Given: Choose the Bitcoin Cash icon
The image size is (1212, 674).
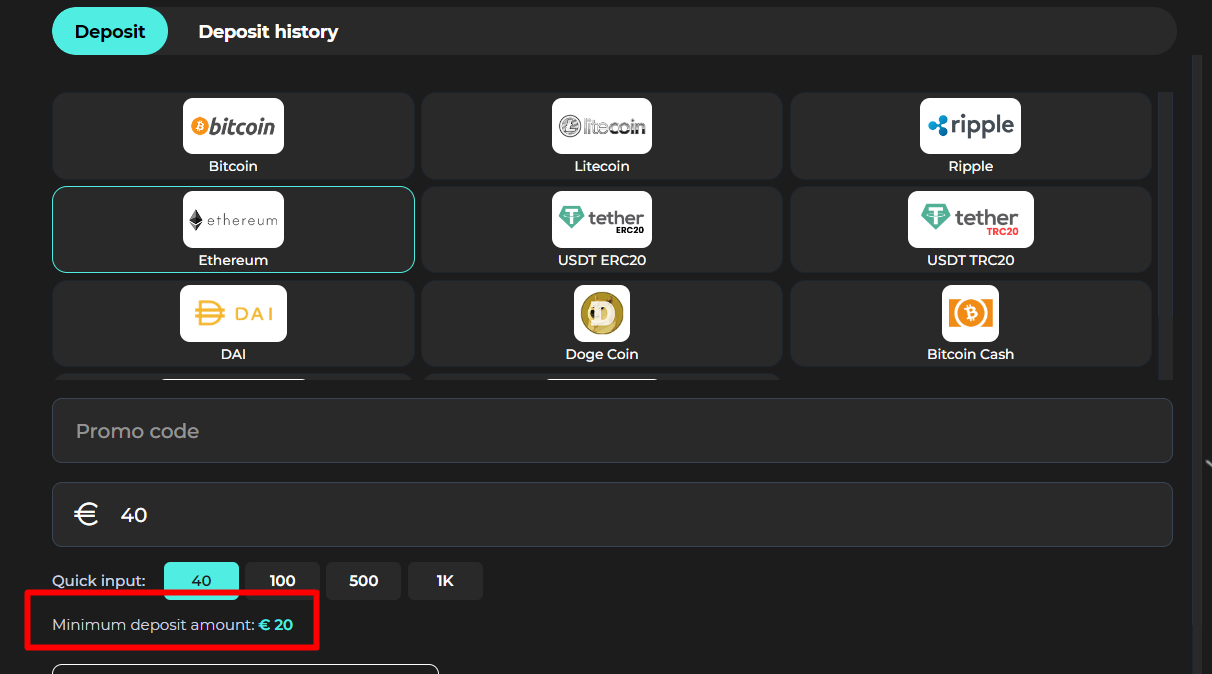Looking at the screenshot, I should click(970, 313).
